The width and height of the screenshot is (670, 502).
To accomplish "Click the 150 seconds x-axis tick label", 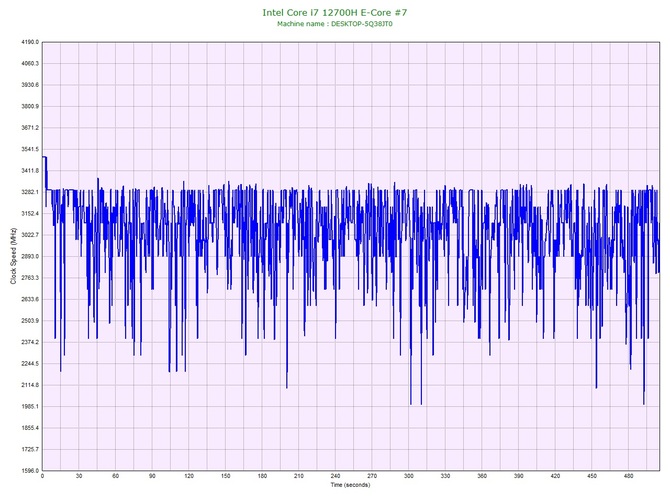I will [x=226, y=476].
